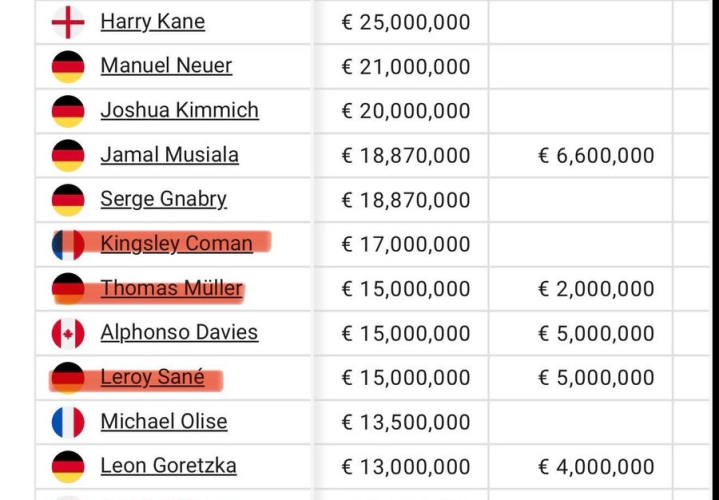Viewport: 719px width, 500px height.
Task: Open the Joshua Kimmich player link
Action: 179,110
